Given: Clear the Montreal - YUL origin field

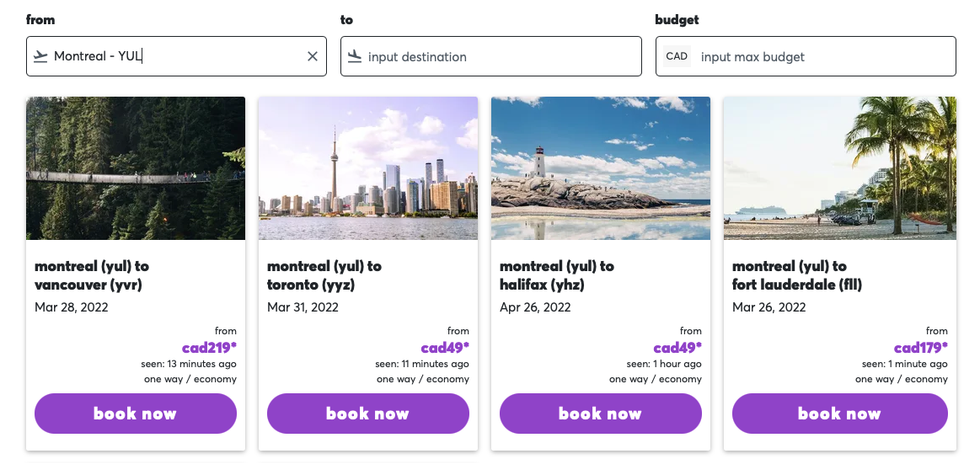Looking at the screenshot, I should 312,57.
